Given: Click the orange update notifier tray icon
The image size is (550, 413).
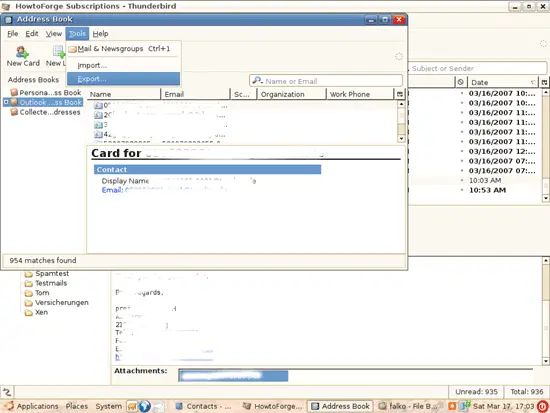Looking at the screenshot, I should [x=452, y=406].
